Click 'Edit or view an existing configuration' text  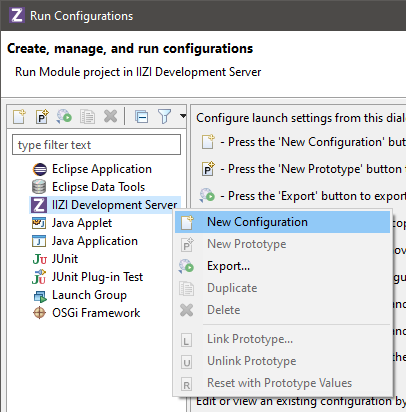[x=294, y=401]
